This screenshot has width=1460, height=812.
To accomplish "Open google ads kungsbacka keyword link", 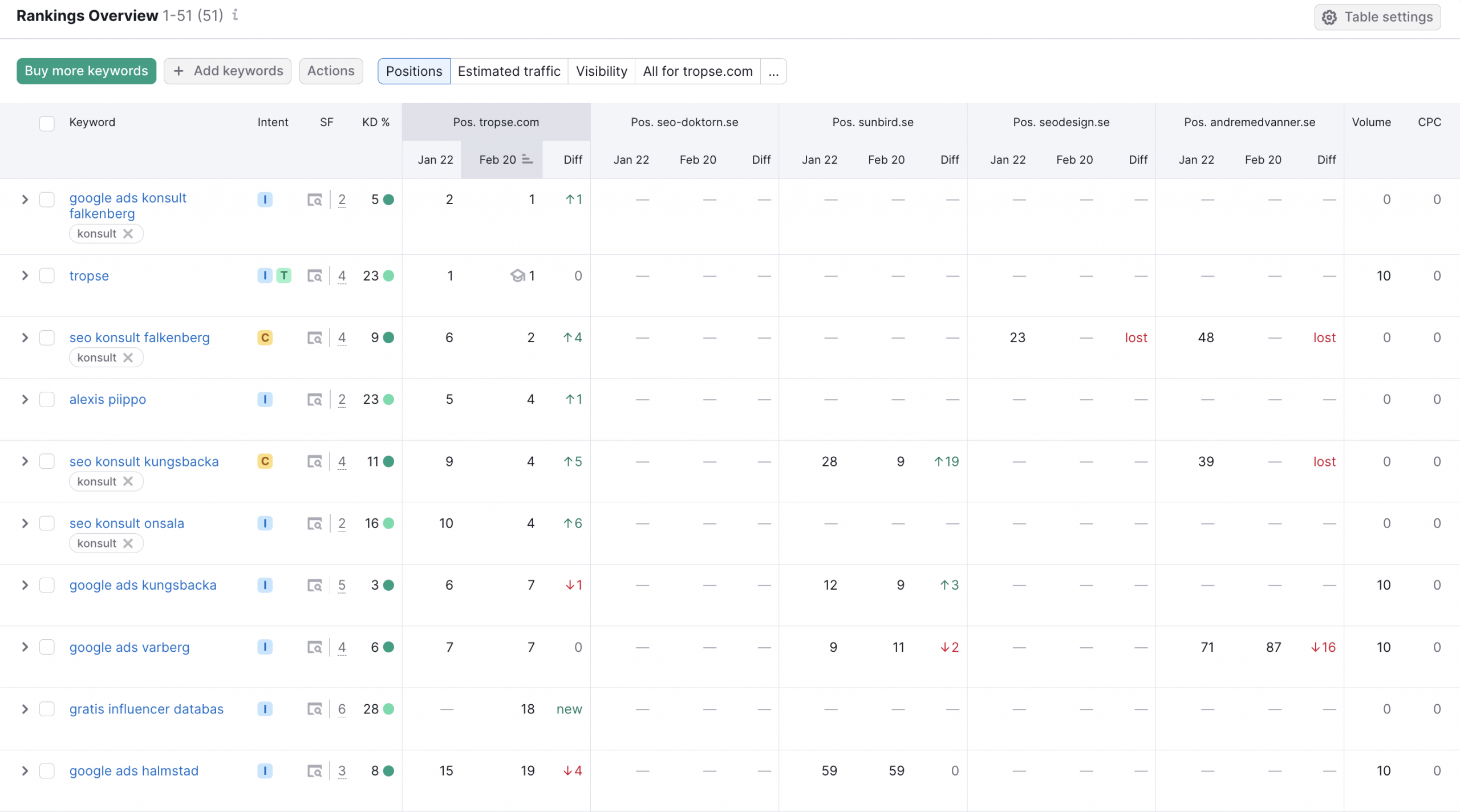I will click(x=143, y=586).
